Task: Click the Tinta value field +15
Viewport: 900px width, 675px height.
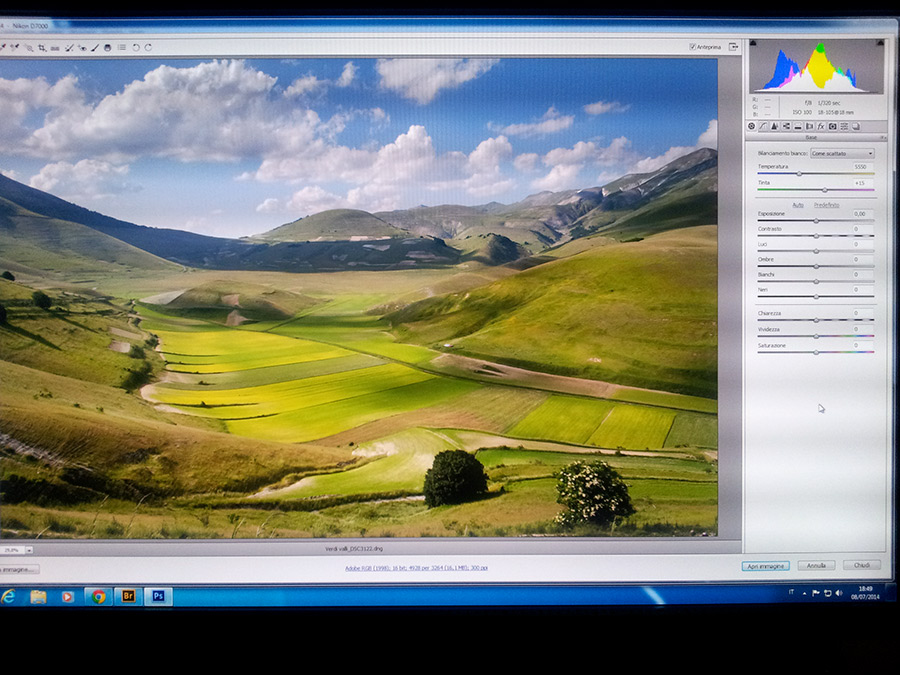Action: click(x=862, y=183)
